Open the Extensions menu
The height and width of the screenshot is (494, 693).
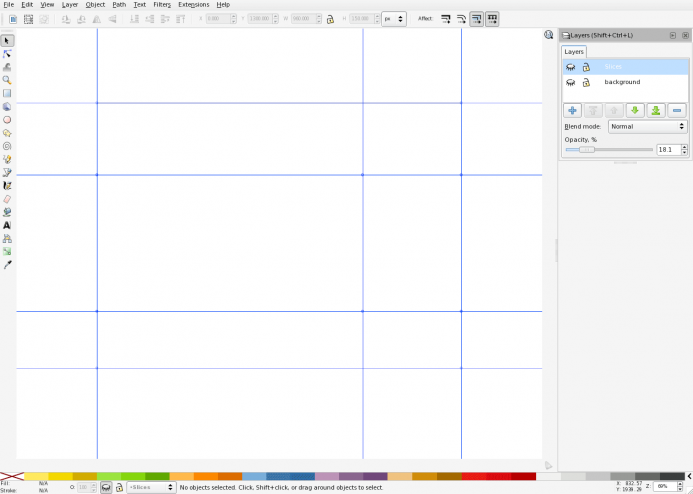(x=194, y=4)
